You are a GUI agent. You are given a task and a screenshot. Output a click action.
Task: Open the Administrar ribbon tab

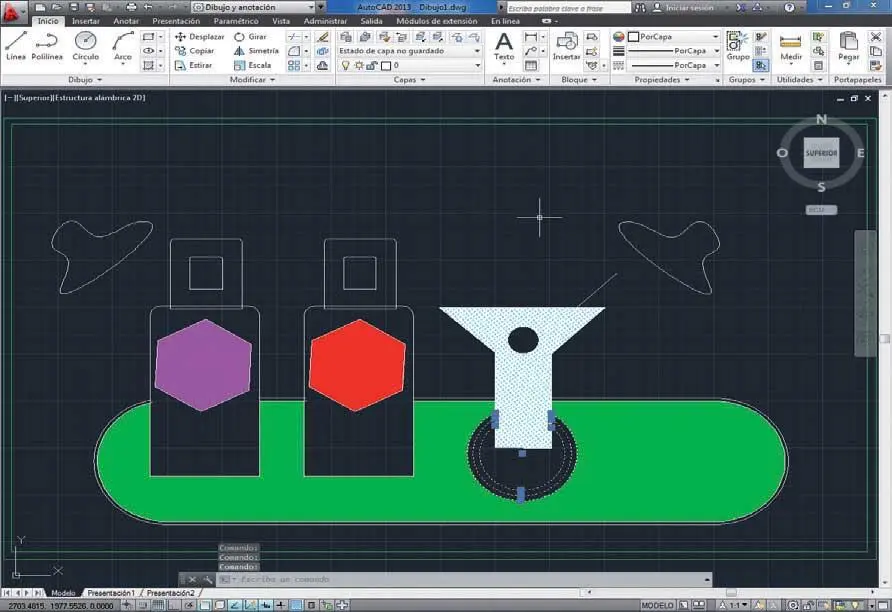[x=325, y=21]
